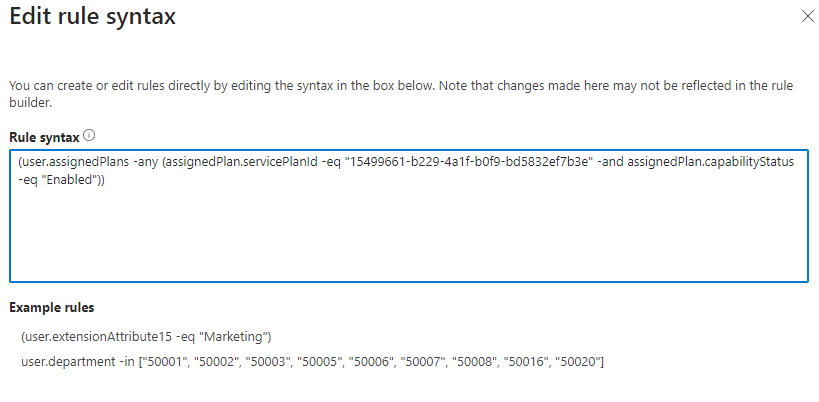Click user.assignedPlans in the rule text
The height and width of the screenshot is (402, 819).
pos(67,162)
